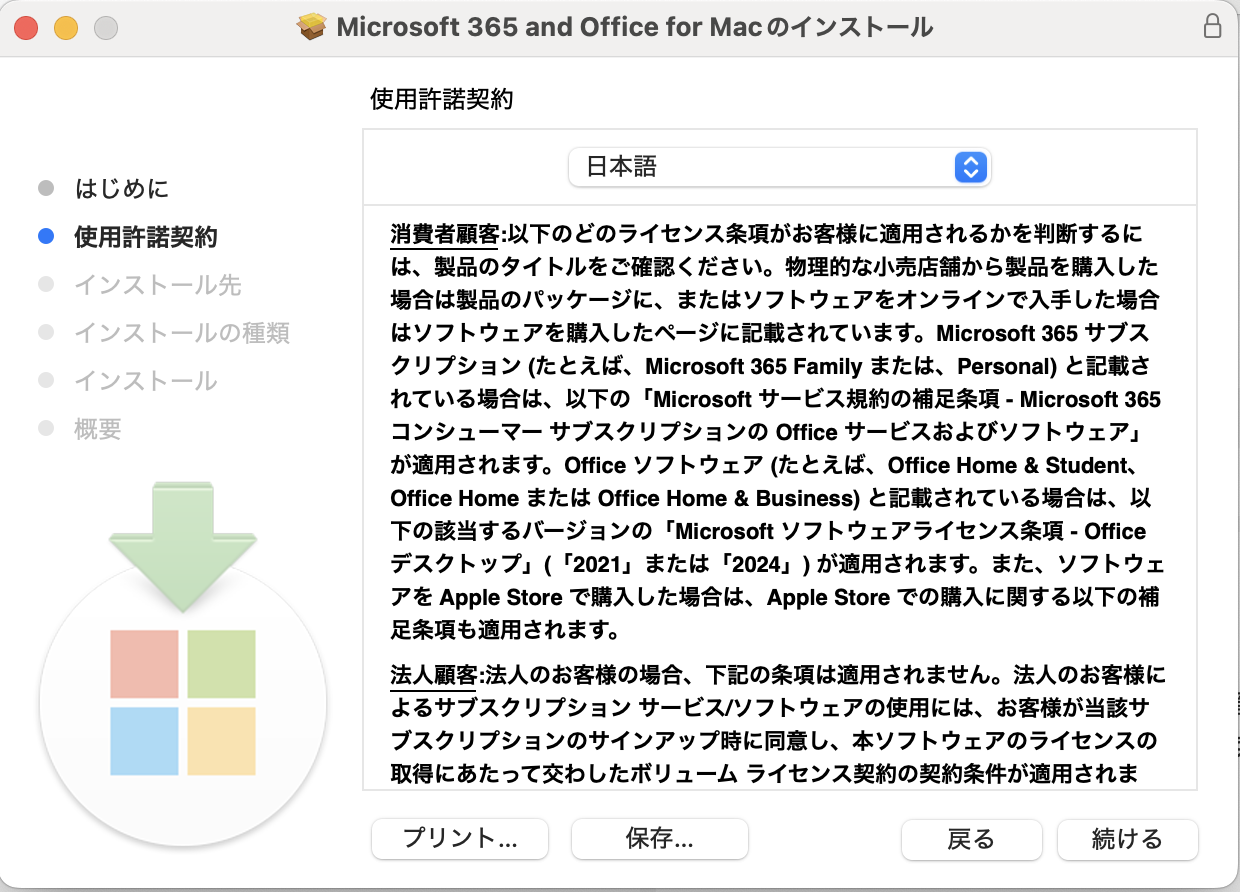The height and width of the screenshot is (892, 1240).
Task: Go back with the 戻る button
Action: (x=972, y=839)
